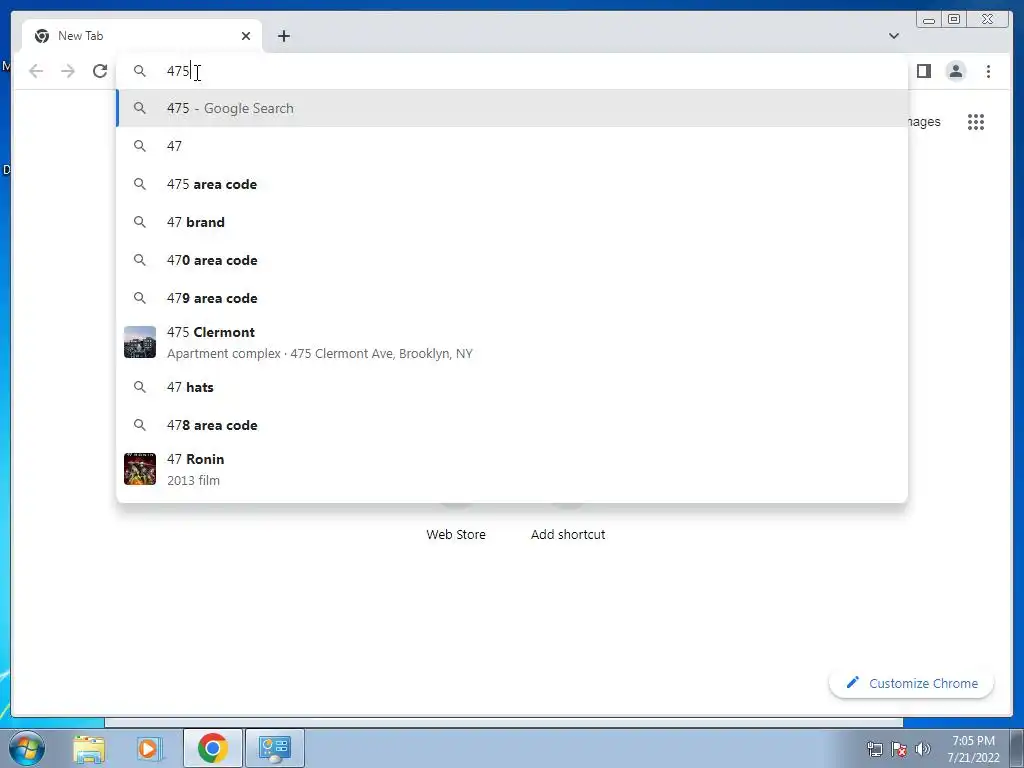This screenshot has width=1024, height=768.
Task: Click the browser forward arrow
Action: [68, 71]
